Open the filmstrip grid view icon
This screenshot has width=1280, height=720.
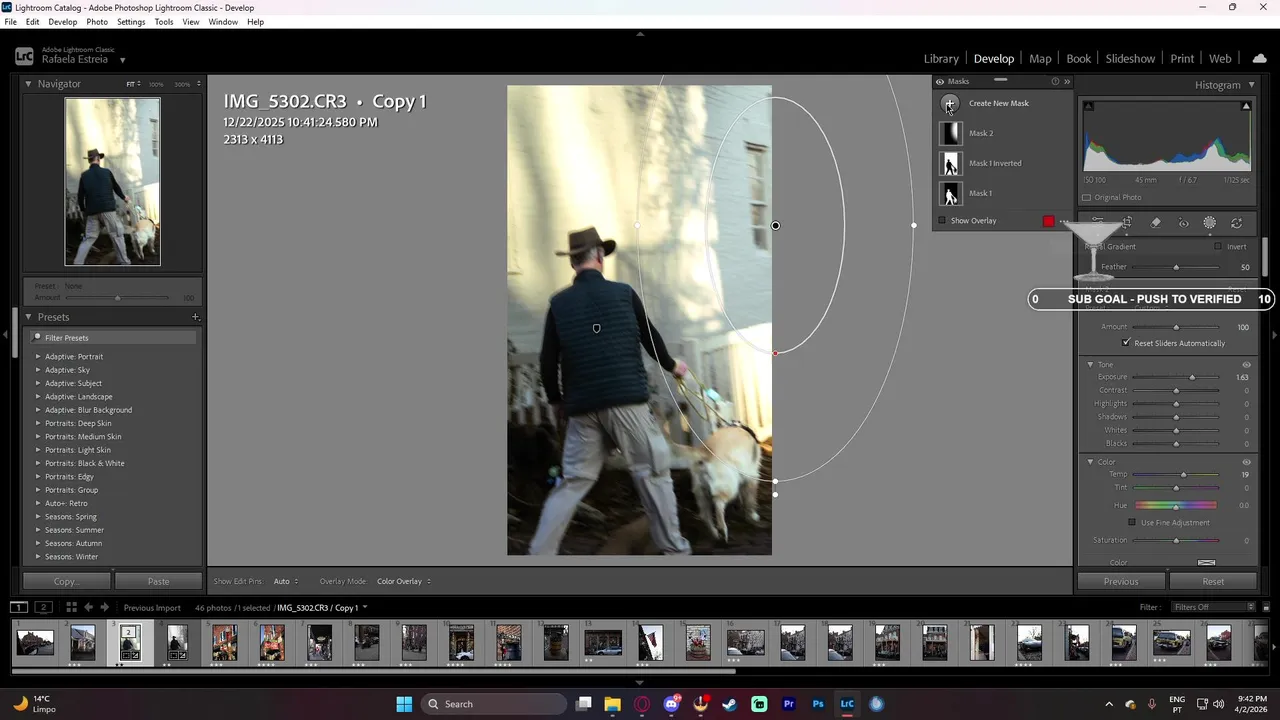point(71,607)
